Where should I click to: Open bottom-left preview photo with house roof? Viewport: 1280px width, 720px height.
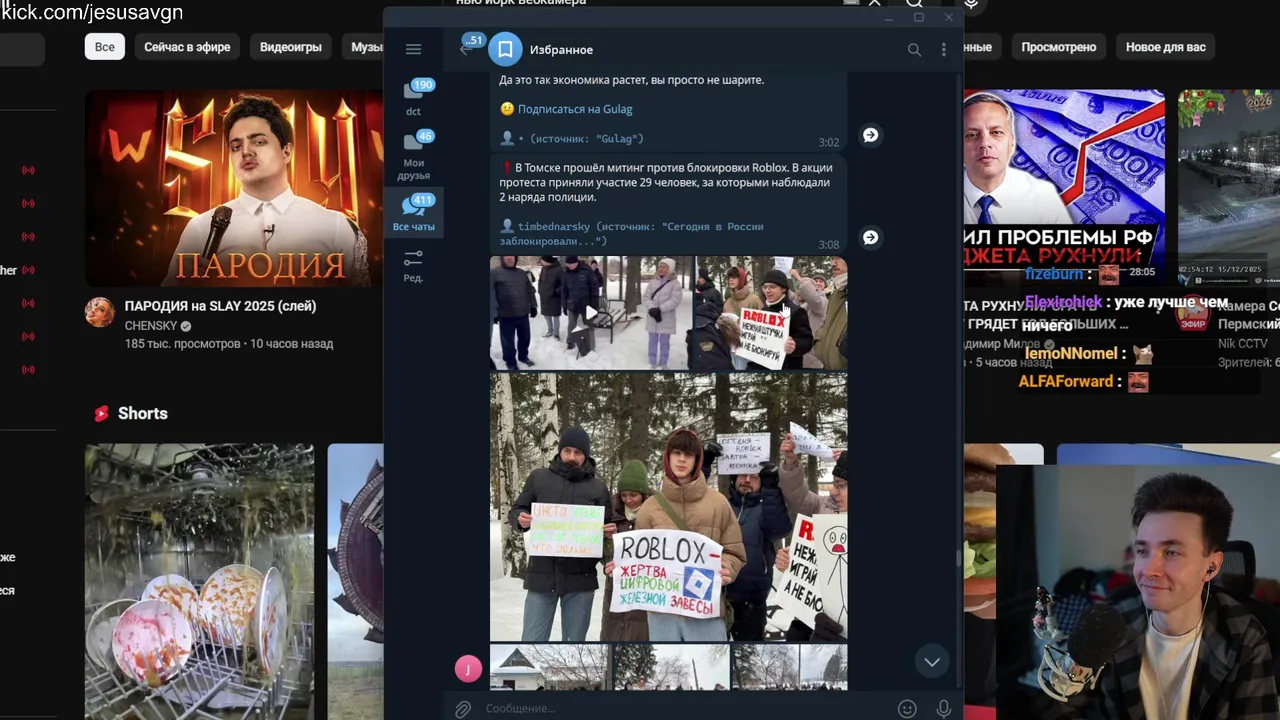pyautogui.click(x=549, y=667)
